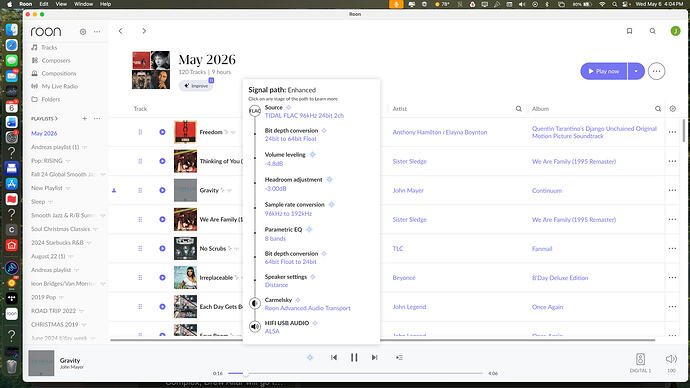690x388 pixels.
Task: Open playlists section more options
Action: 97,118
